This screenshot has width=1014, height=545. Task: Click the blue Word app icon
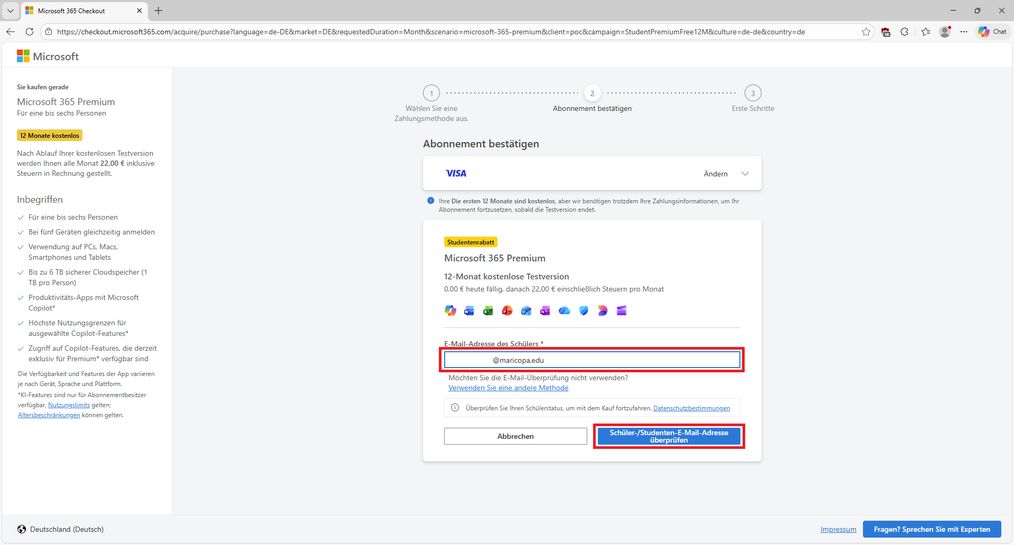pyautogui.click(x=469, y=310)
